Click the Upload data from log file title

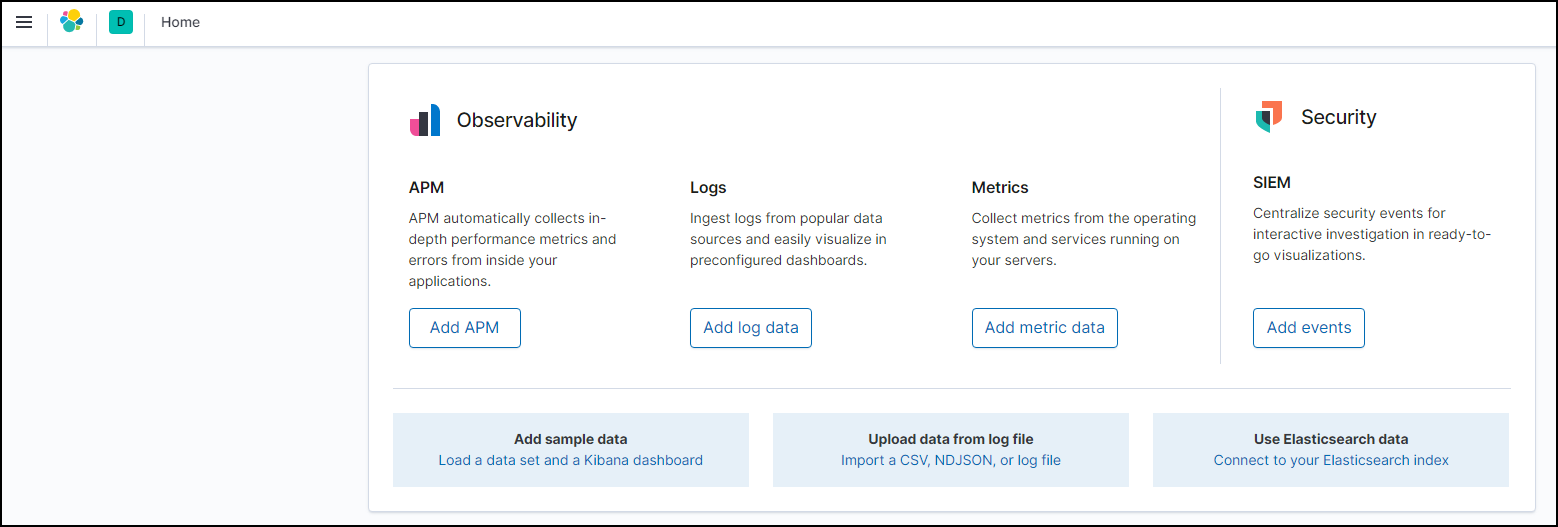click(951, 439)
